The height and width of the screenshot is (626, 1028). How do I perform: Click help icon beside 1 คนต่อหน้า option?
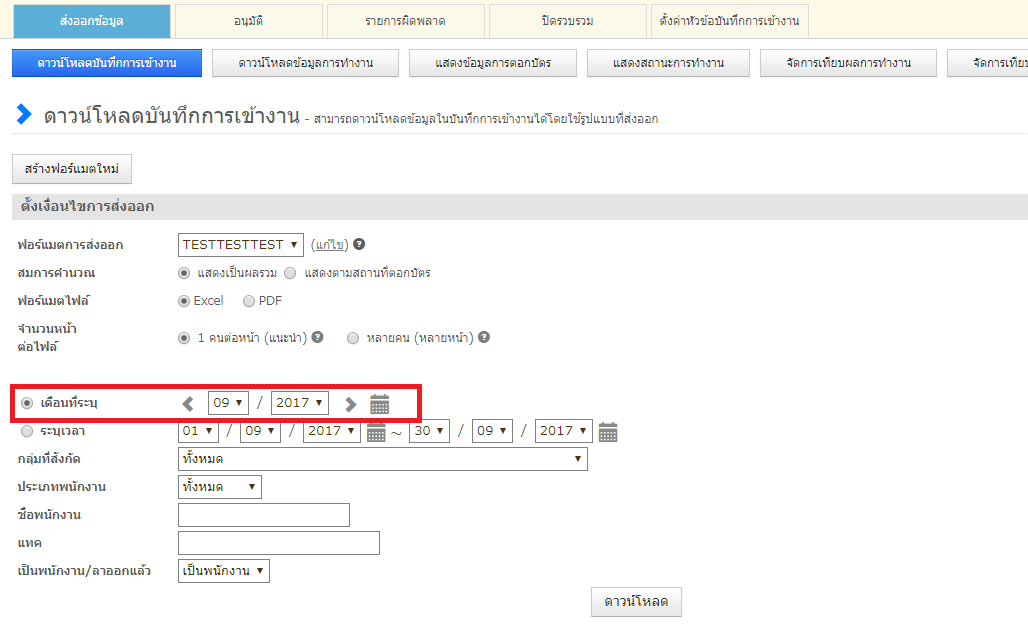point(317,338)
